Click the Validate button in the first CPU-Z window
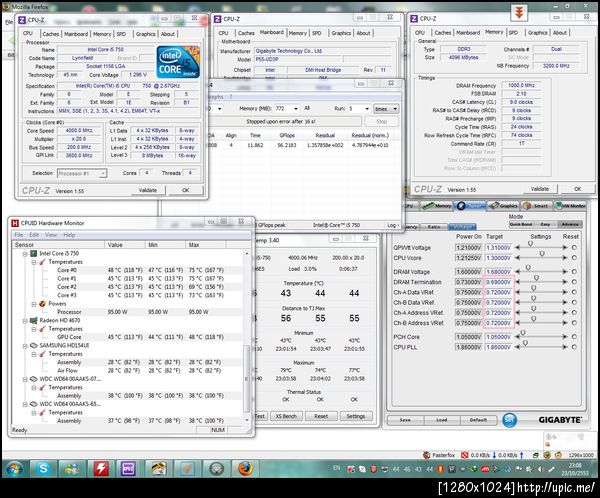This screenshot has width=600, height=498. 147,189
